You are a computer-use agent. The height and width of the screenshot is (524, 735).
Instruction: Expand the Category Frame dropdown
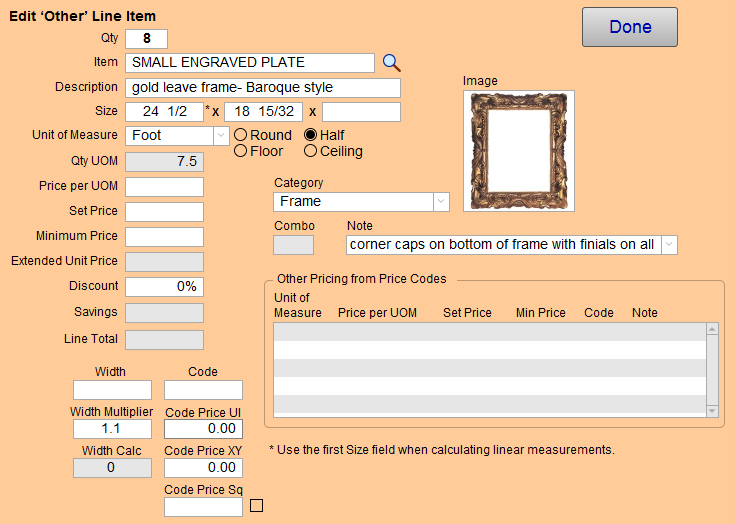(440, 202)
